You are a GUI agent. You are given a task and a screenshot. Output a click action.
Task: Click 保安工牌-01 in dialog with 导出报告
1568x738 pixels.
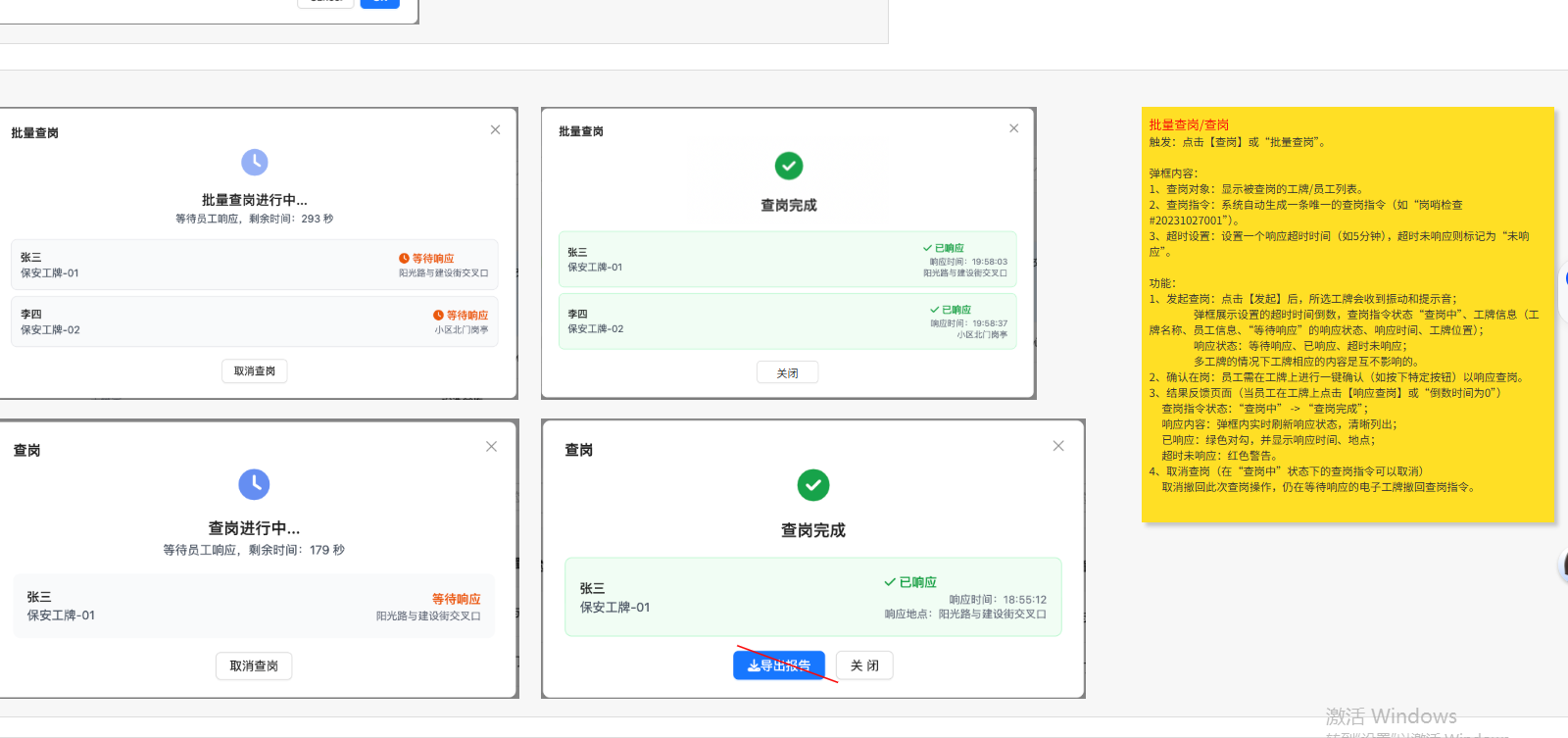(614, 608)
